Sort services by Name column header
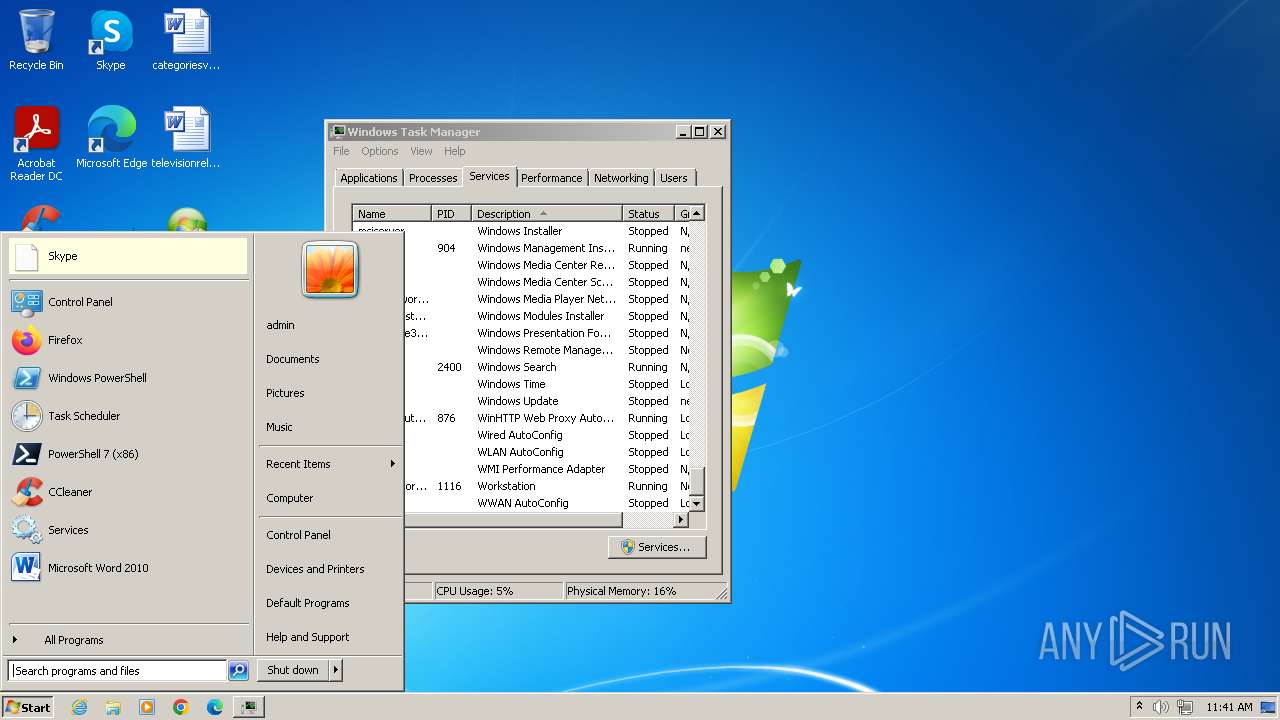Screen dimensions: 1280x720 [392, 214]
